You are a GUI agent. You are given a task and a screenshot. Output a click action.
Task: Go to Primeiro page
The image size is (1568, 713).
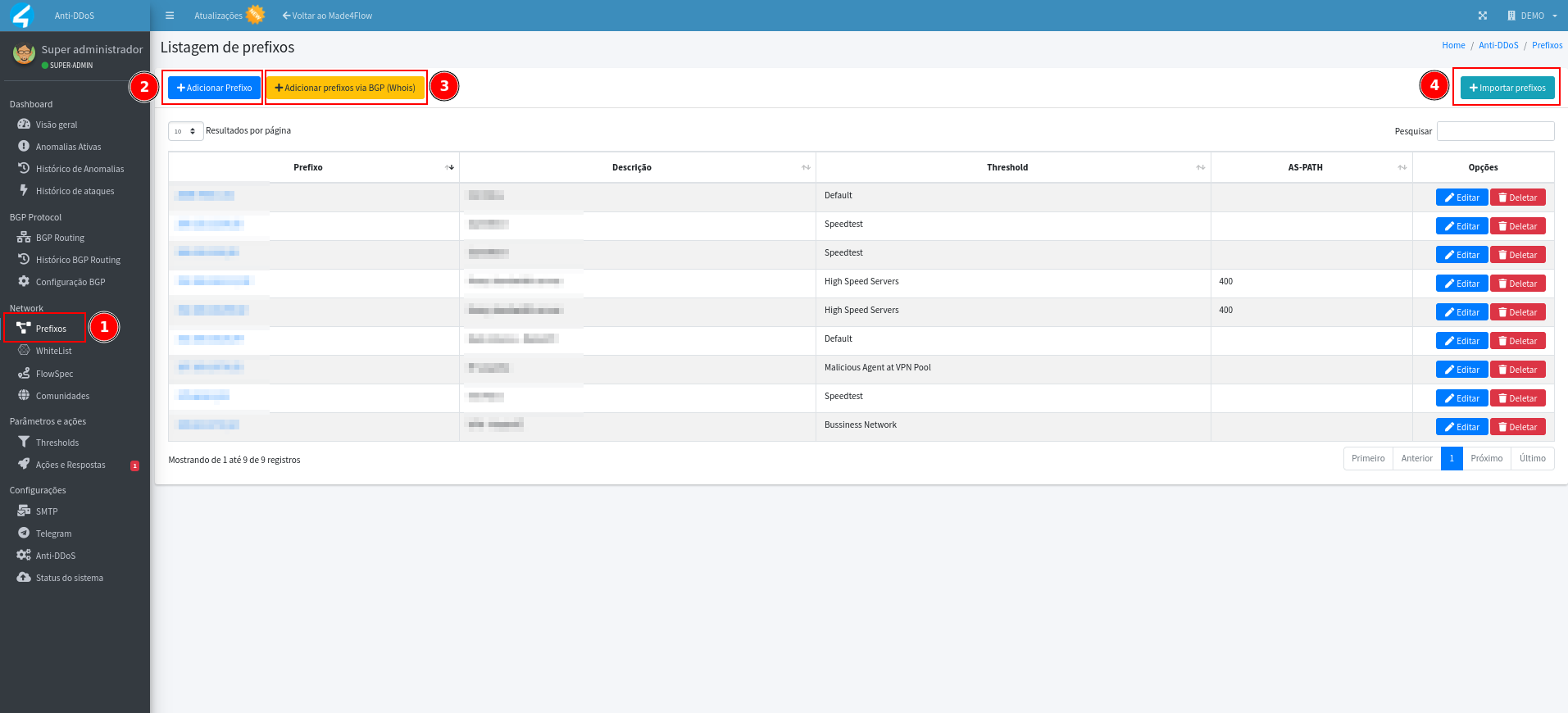pos(1368,458)
